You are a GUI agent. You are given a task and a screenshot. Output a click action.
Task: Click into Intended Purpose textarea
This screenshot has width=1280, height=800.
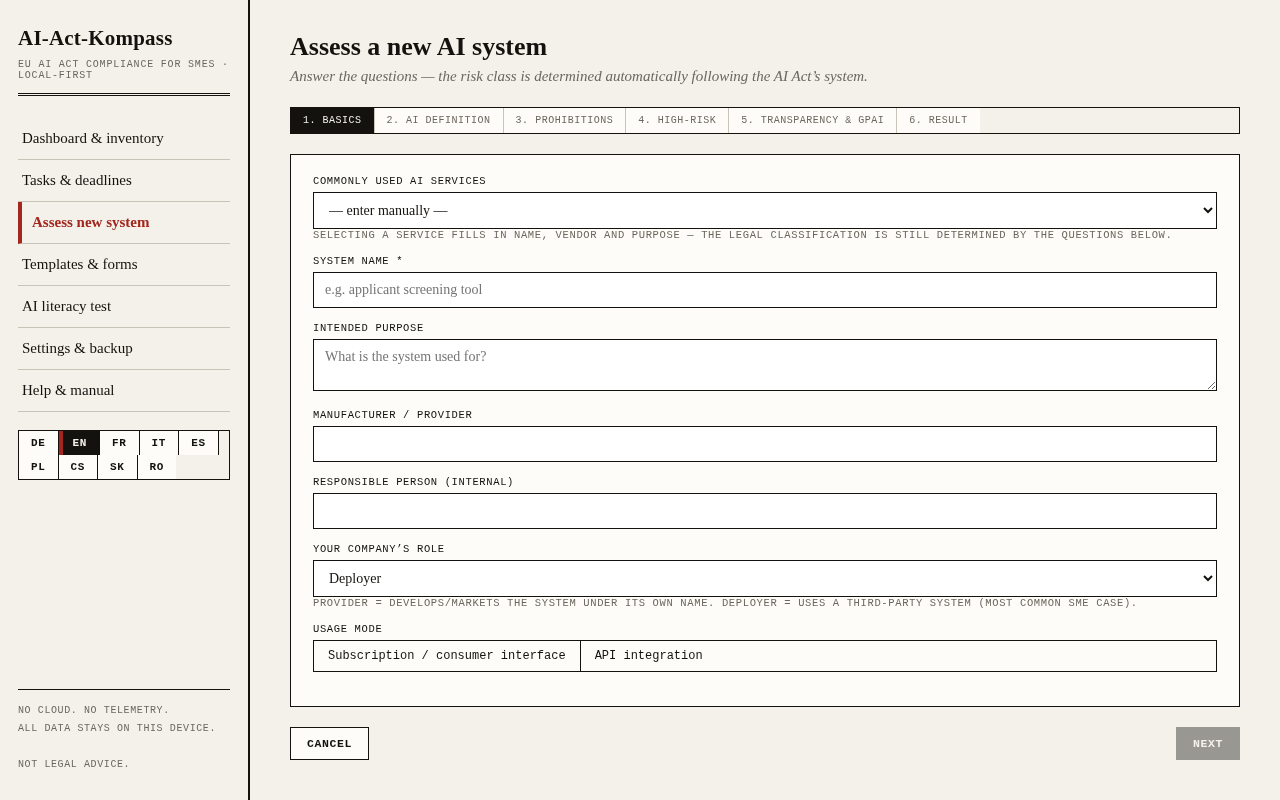[x=765, y=365]
